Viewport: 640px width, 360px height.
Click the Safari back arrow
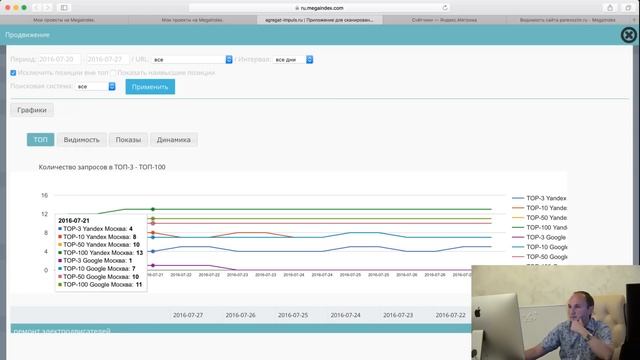[x=36, y=8]
